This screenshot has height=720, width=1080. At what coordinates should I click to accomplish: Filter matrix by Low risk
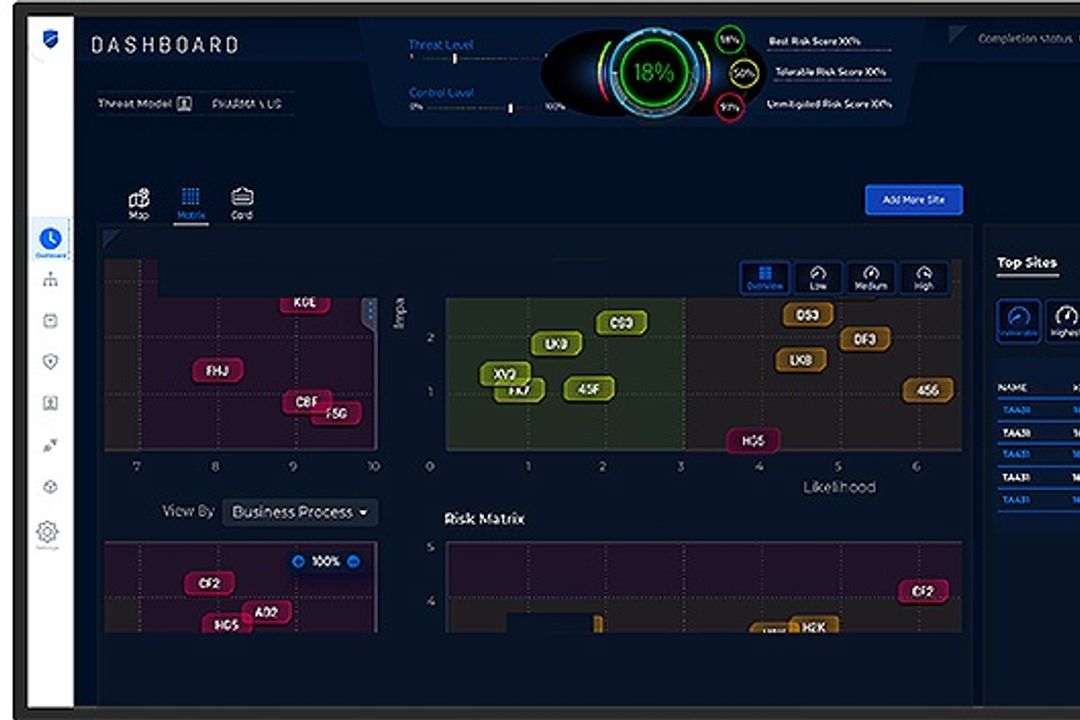[x=818, y=278]
